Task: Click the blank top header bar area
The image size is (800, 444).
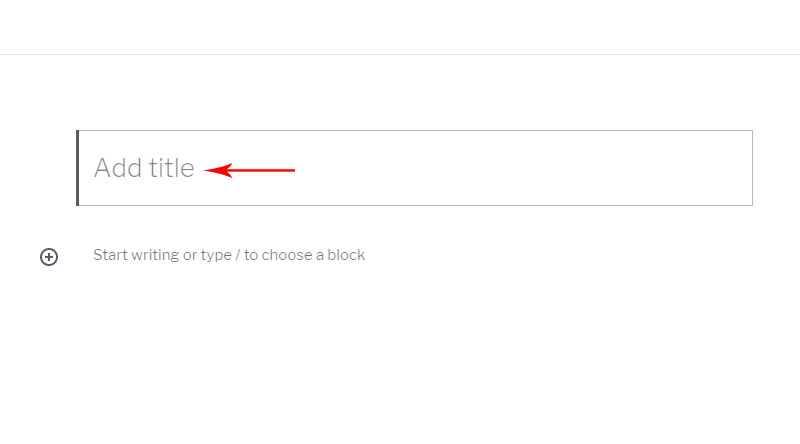Action: coord(400,27)
